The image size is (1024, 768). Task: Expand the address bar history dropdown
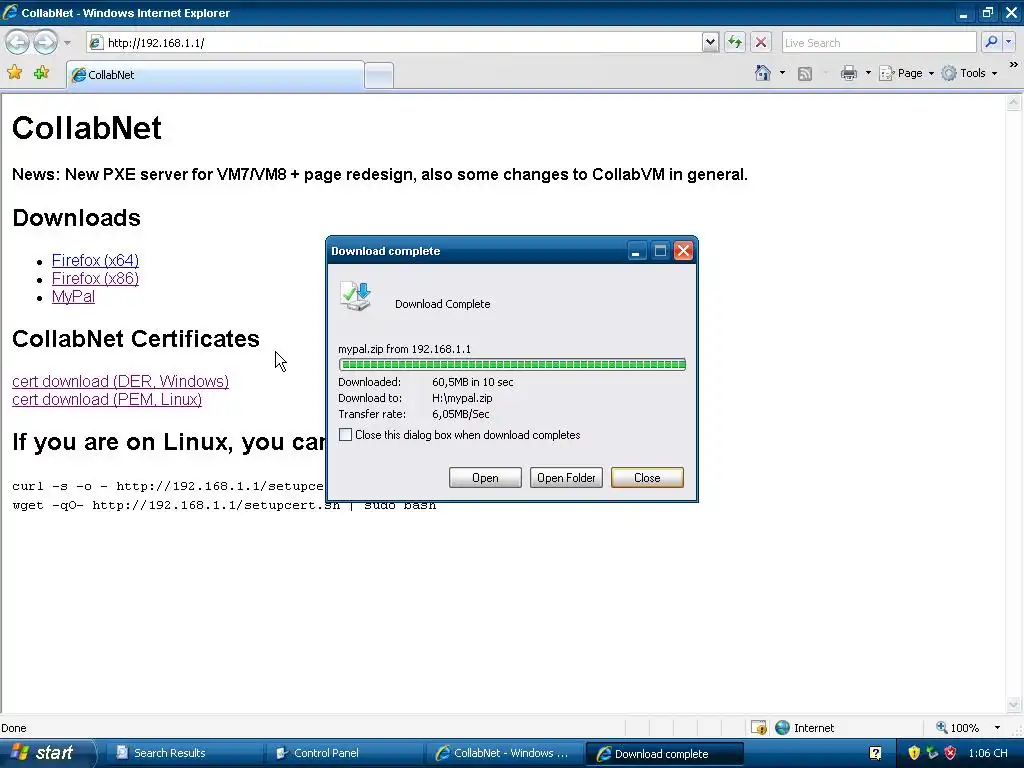click(711, 42)
